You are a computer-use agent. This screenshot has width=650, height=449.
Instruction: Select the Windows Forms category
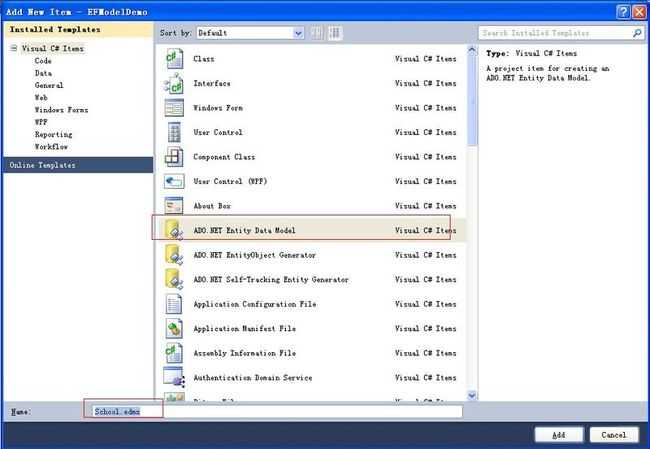click(61, 110)
